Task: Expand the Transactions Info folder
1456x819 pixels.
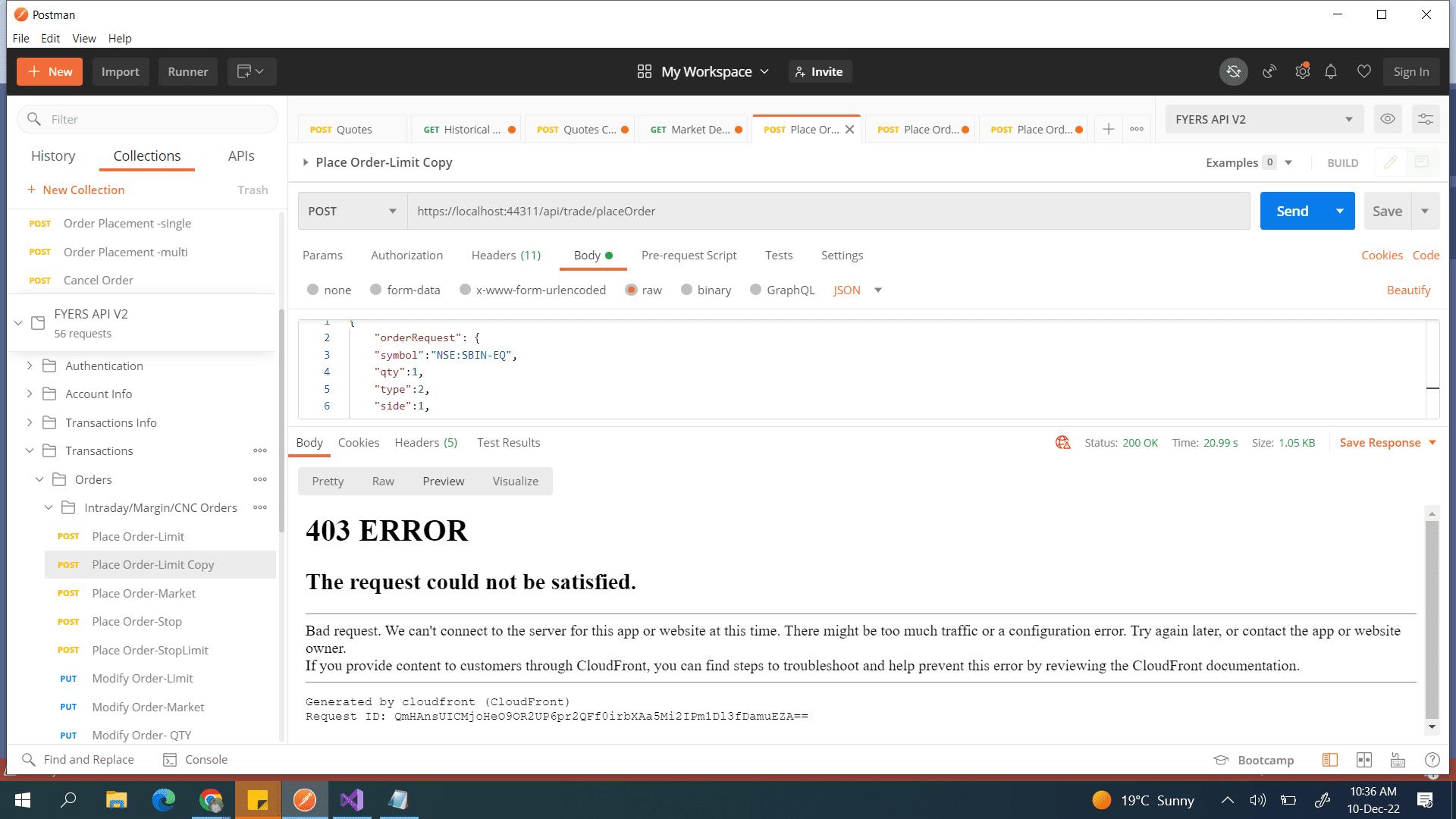Action: [29, 422]
